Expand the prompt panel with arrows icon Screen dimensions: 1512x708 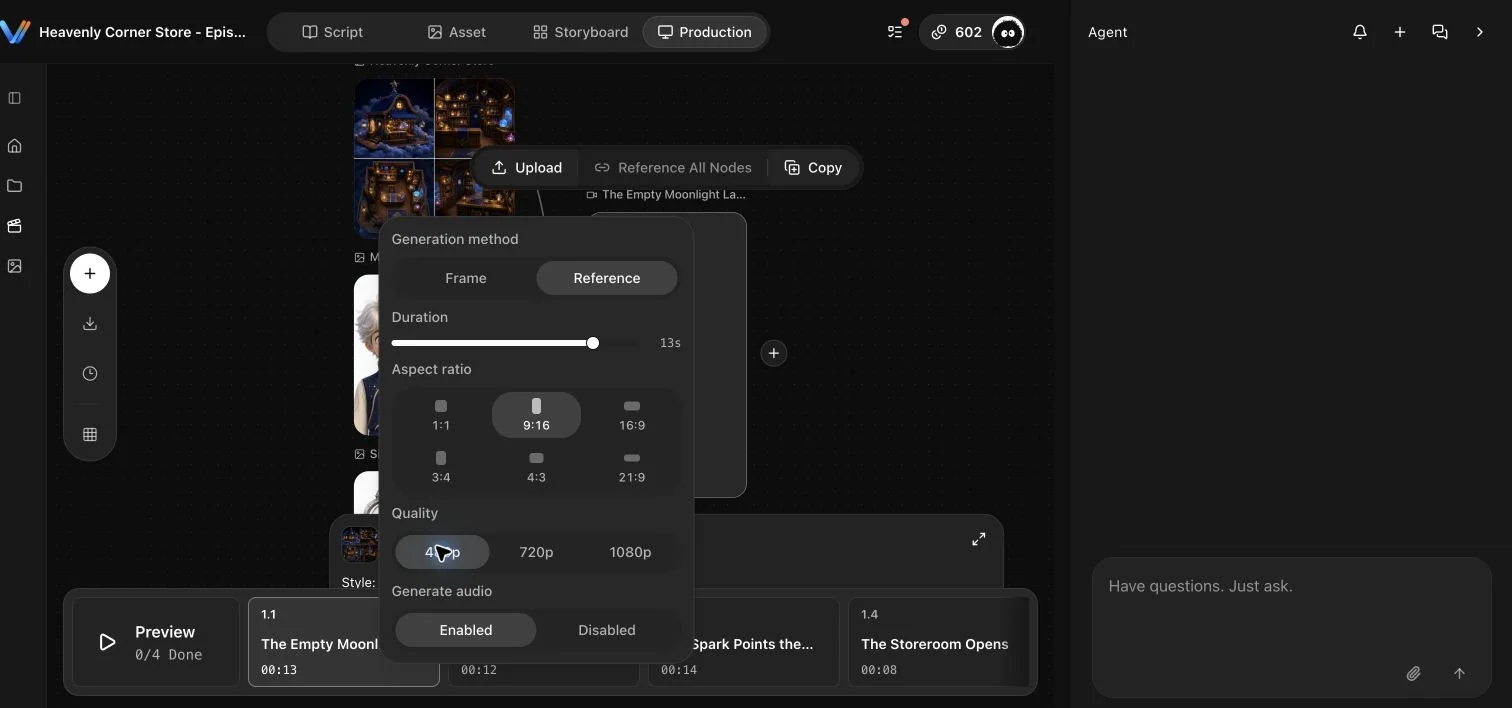979,539
